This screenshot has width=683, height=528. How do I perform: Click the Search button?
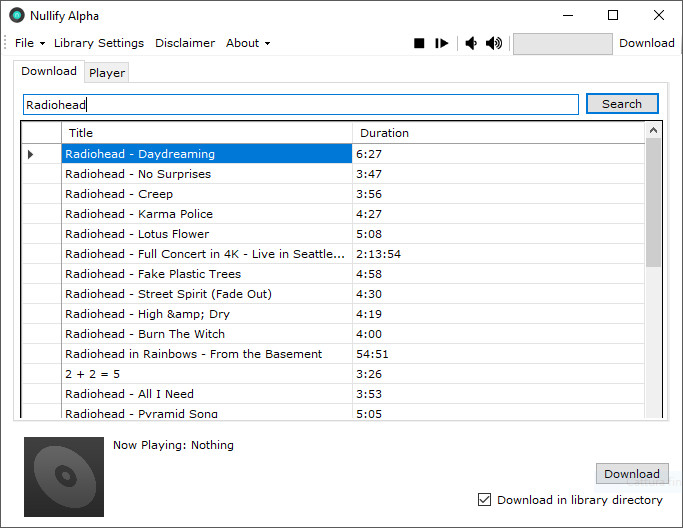tap(622, 104)
